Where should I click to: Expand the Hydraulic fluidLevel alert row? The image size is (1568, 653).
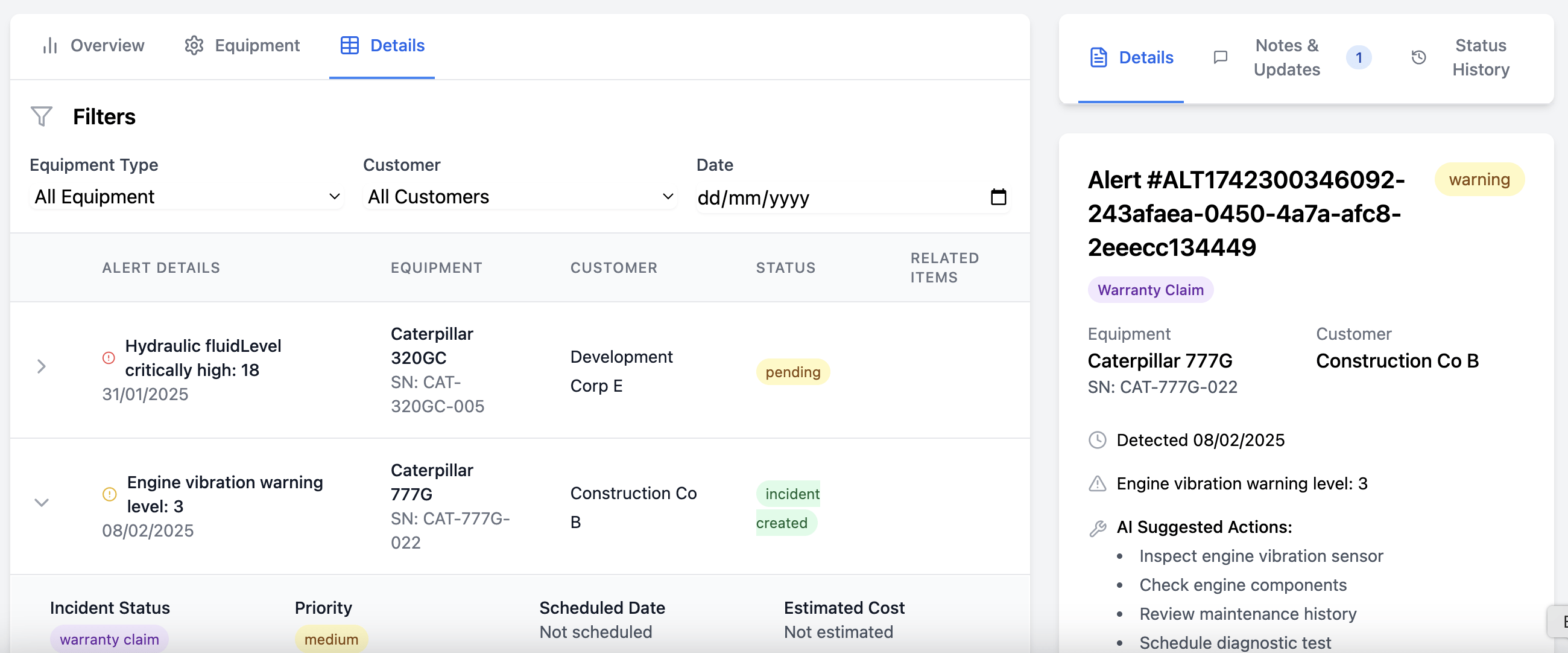42,366
